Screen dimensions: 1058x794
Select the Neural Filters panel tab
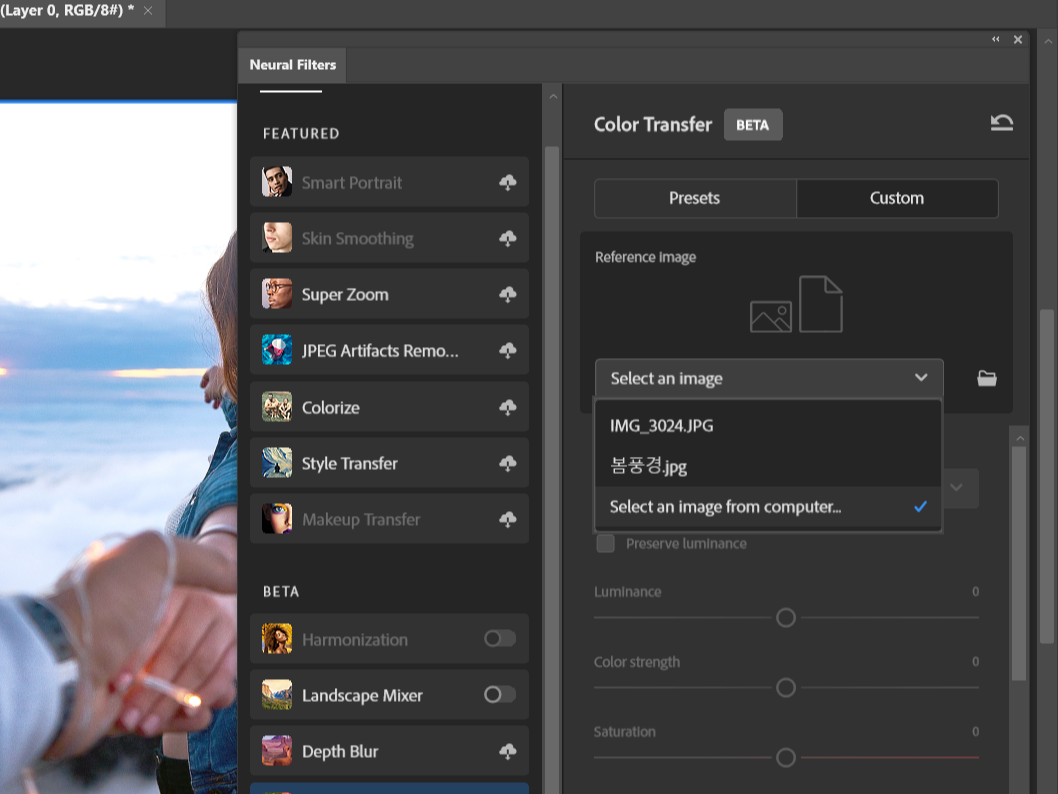click(x=292, y=65)
